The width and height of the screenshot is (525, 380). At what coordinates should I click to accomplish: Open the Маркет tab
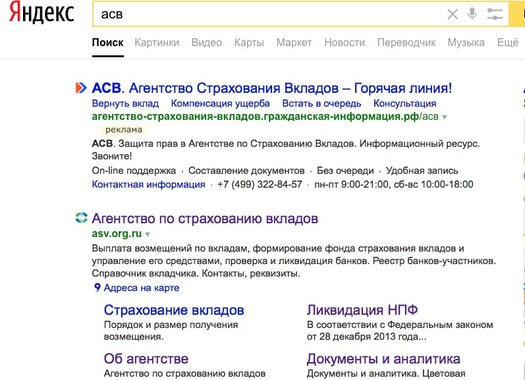coord(294,43)
